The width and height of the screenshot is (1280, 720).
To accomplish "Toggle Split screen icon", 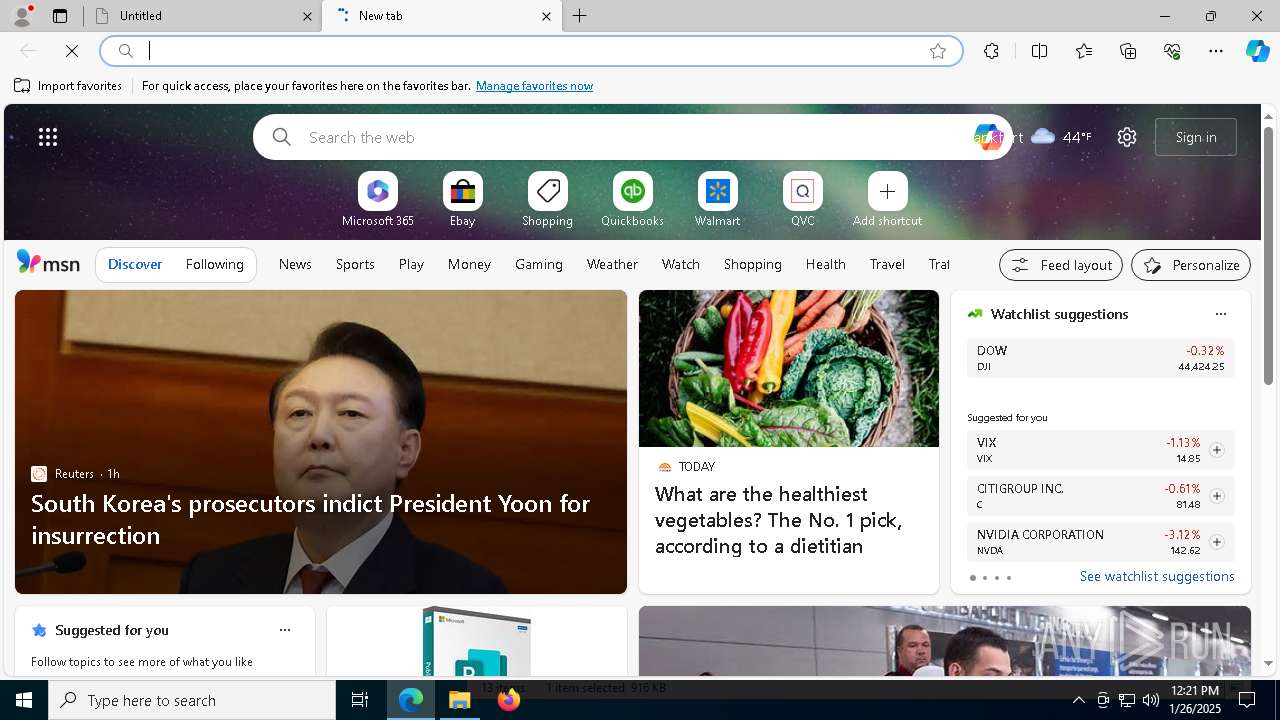I will point(1039,51).
